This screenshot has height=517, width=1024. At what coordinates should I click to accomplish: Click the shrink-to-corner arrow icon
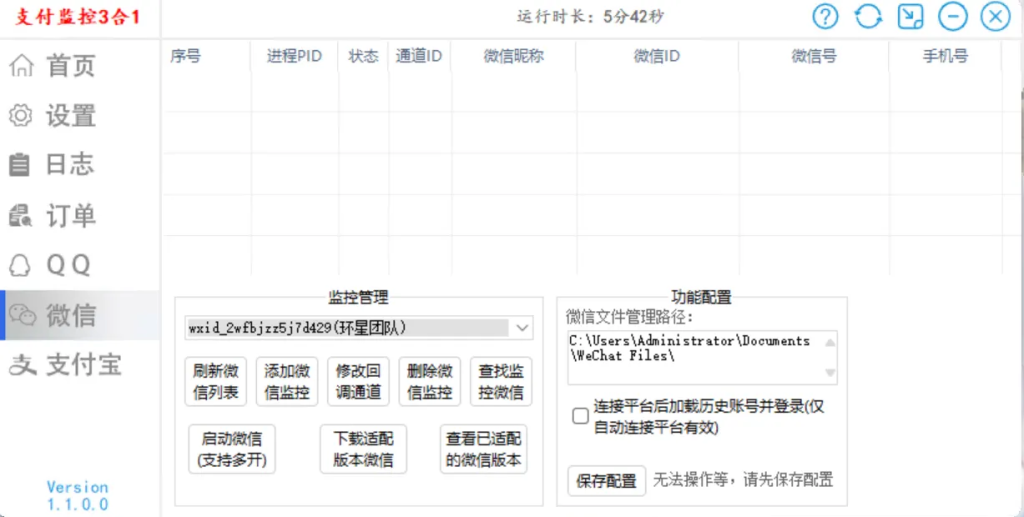point(910,16)
